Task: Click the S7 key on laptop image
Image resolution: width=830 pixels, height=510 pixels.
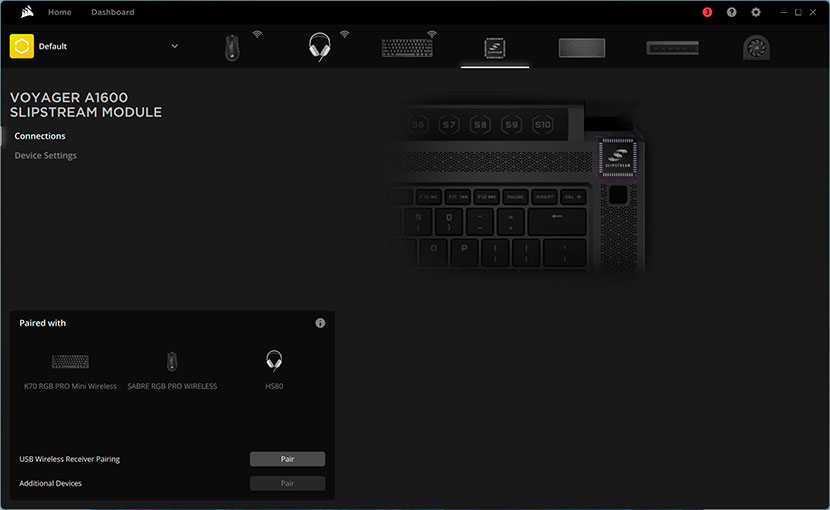Action: 449,125
